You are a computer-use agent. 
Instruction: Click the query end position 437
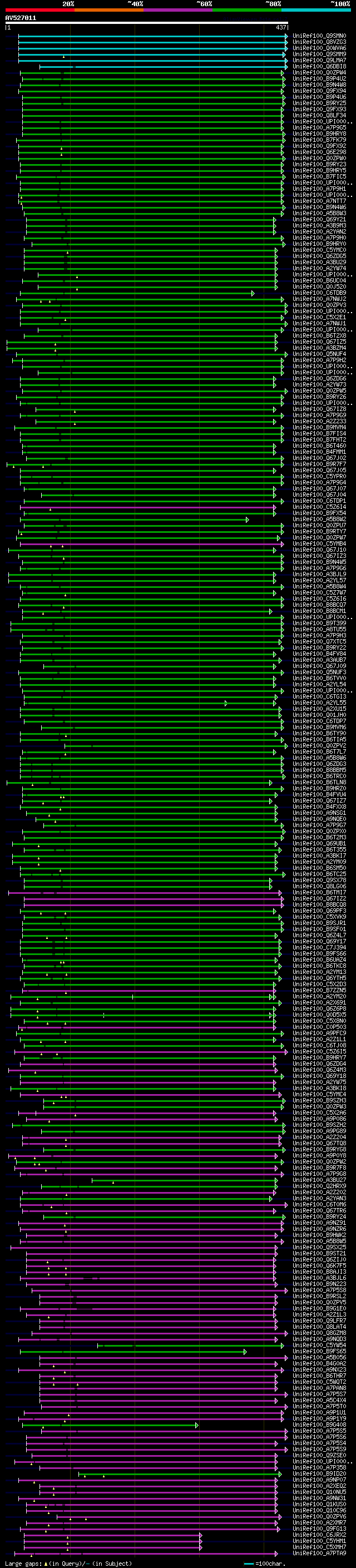[x=280, y=27]
